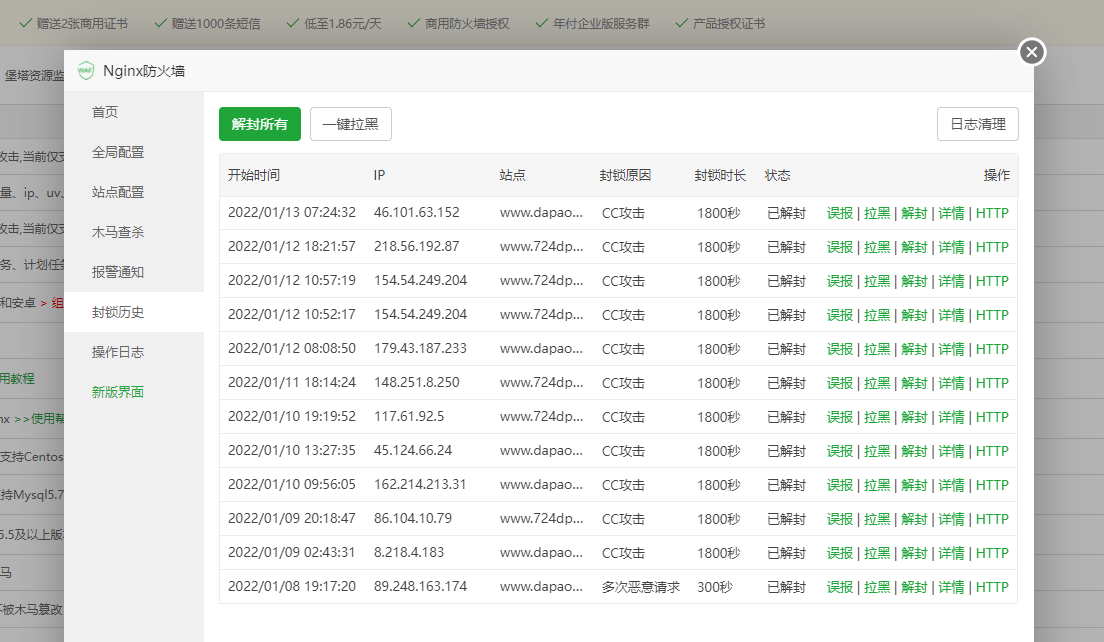
Task: Open HTTP for IP 86.104.10.79
Action: (x=992, y=519)
